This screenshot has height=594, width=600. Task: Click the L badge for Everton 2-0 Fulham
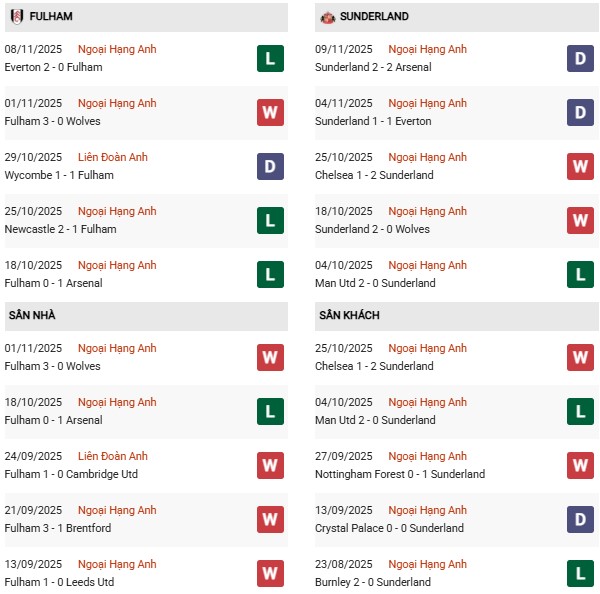coord(270,59)
